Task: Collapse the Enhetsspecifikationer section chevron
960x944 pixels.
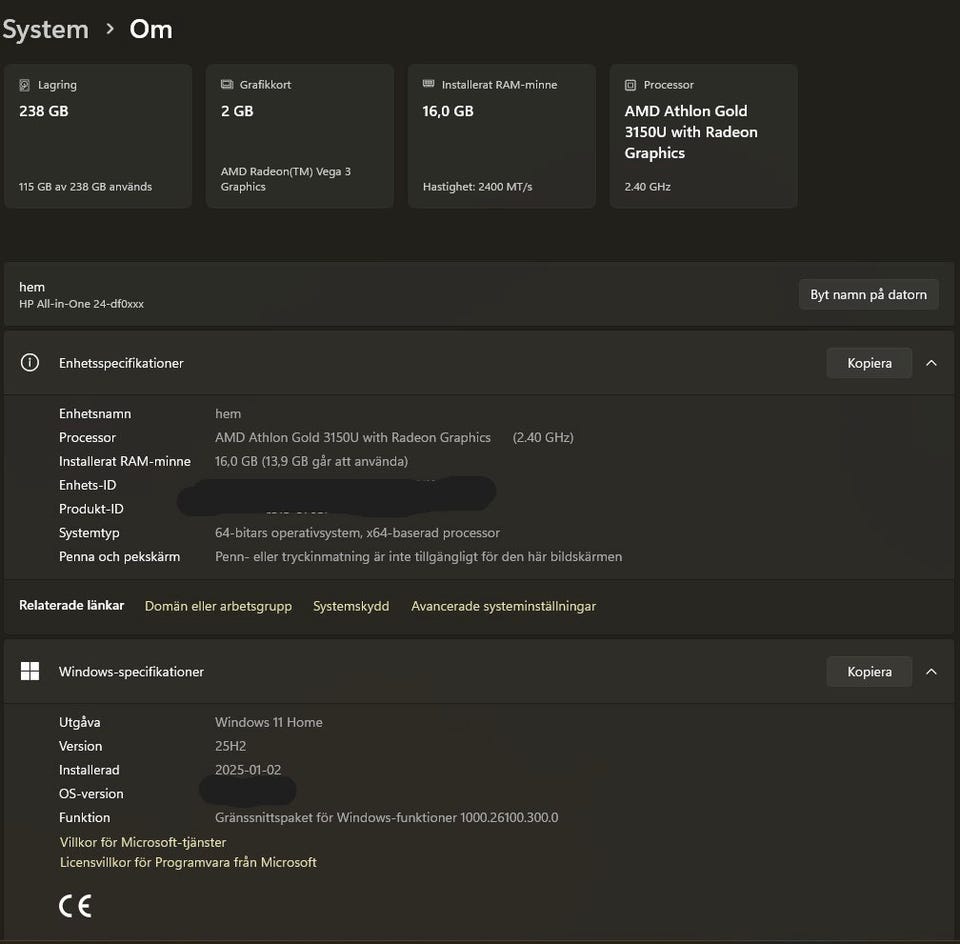Action: pos(931,363)
